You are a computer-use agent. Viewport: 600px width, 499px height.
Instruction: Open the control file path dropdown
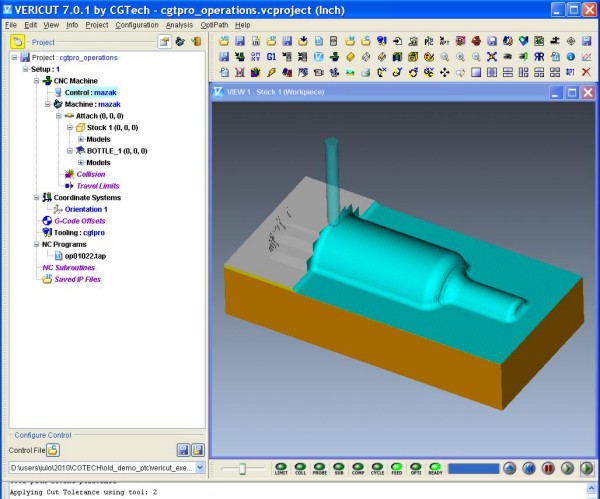[x=200, y=468]
